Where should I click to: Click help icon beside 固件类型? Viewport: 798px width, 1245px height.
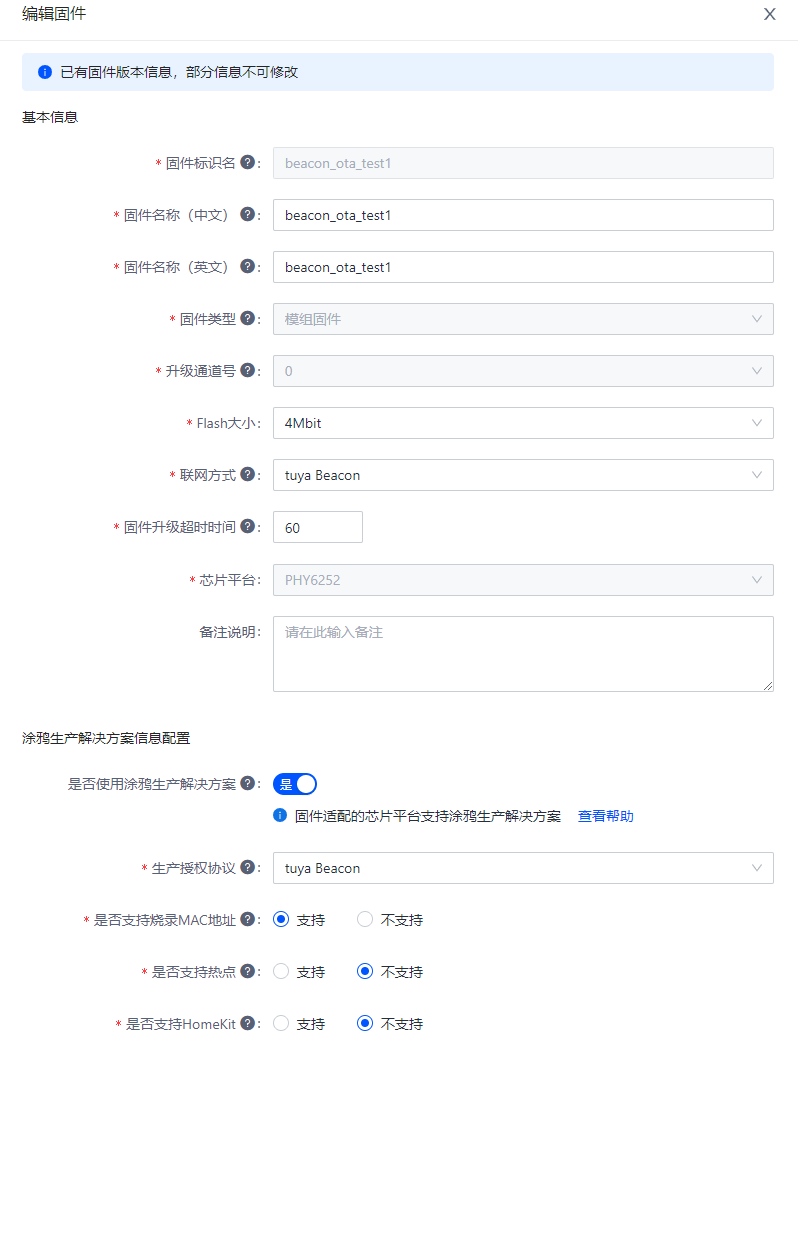(x=247, y=318)
